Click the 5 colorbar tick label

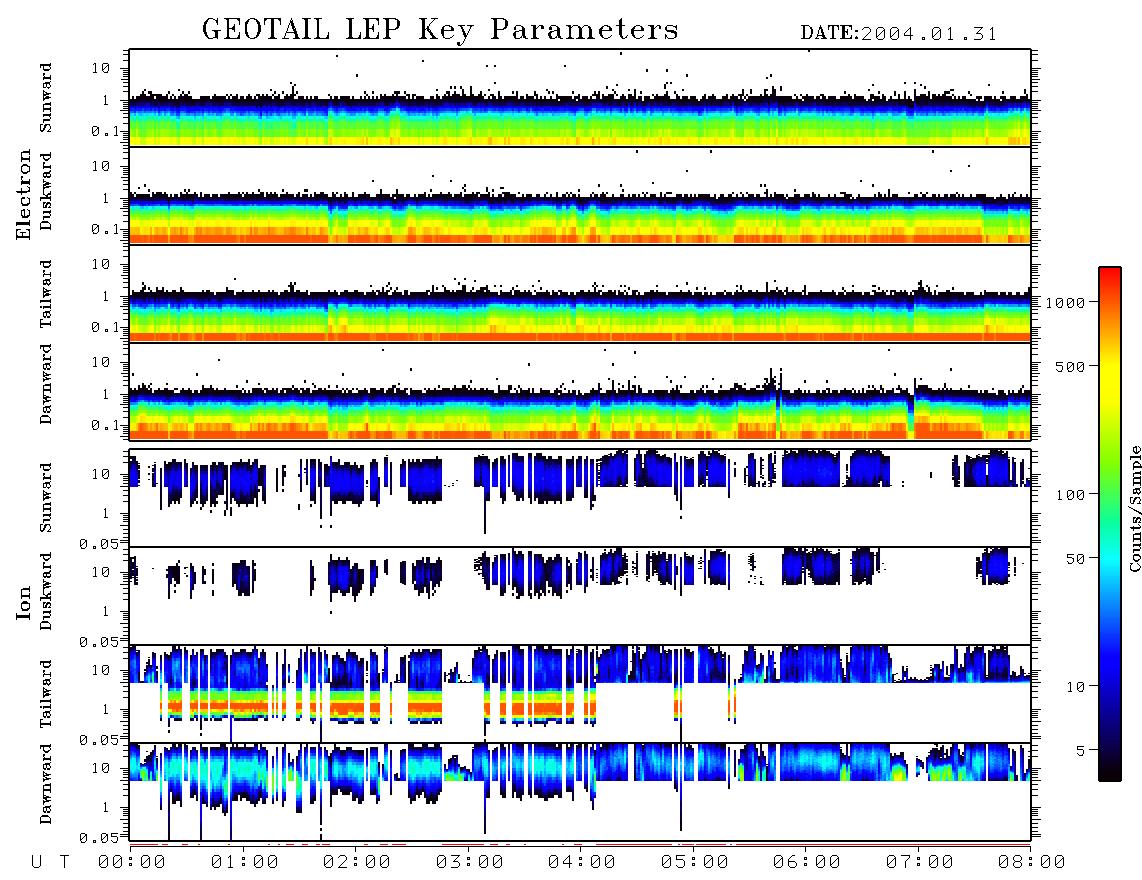coord(1081,751)
